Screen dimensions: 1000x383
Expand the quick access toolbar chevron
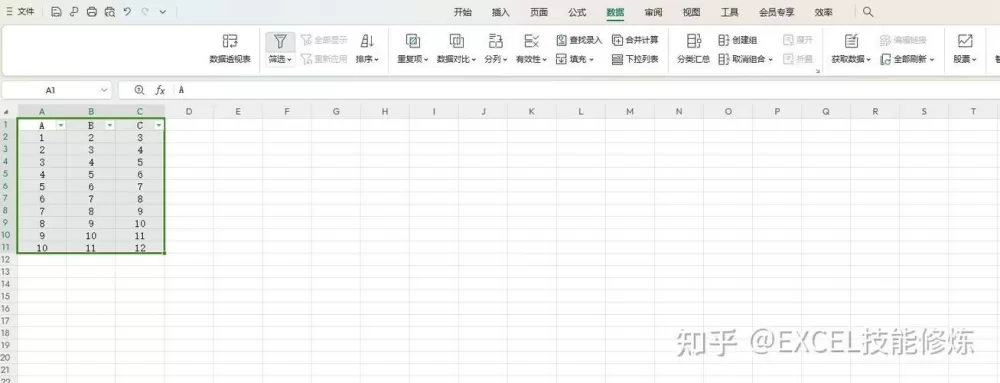click(x=163, y=12)
